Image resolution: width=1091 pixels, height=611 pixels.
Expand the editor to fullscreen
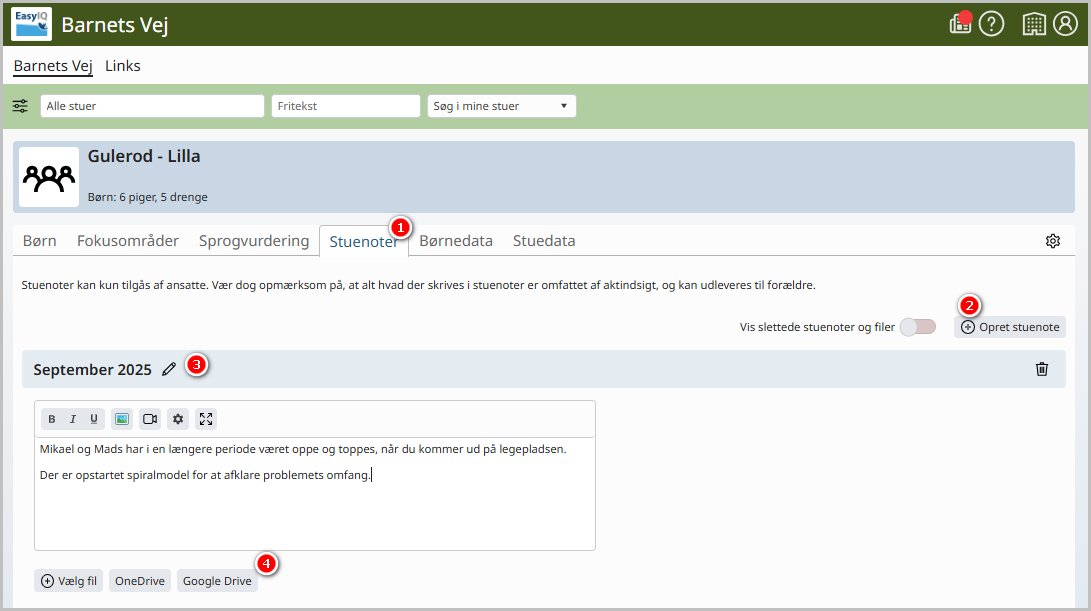206,419
